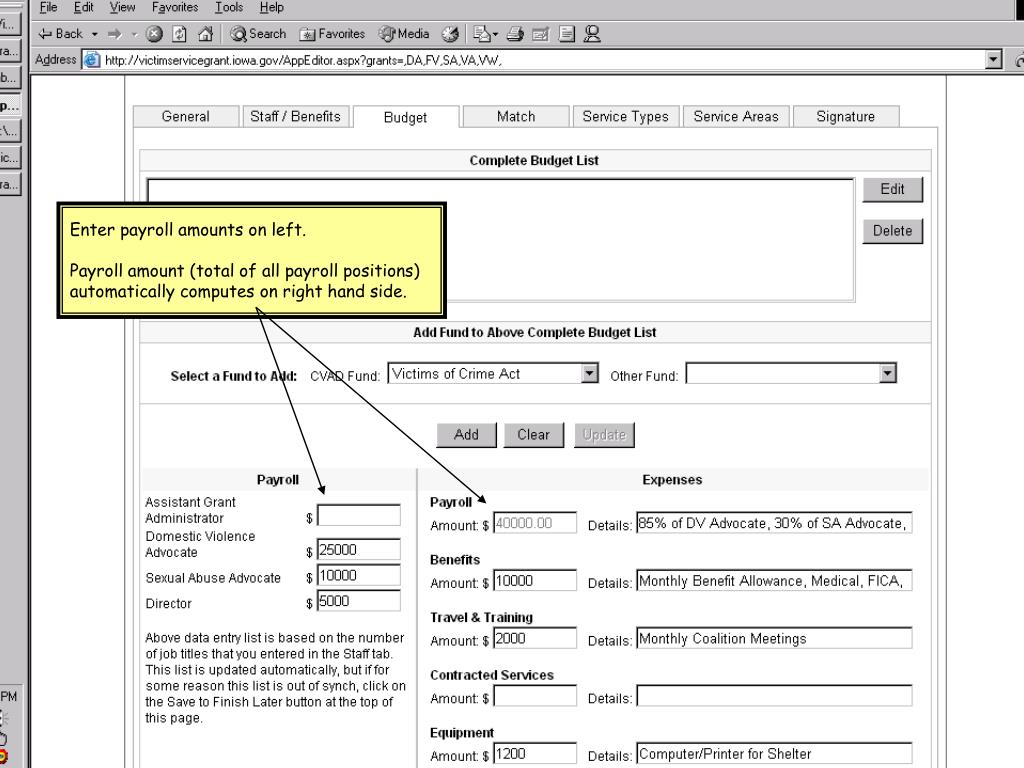1024x768 pixels.
Task: Click Domestic Violence Advocate payroll field
Action: point(359,549)
